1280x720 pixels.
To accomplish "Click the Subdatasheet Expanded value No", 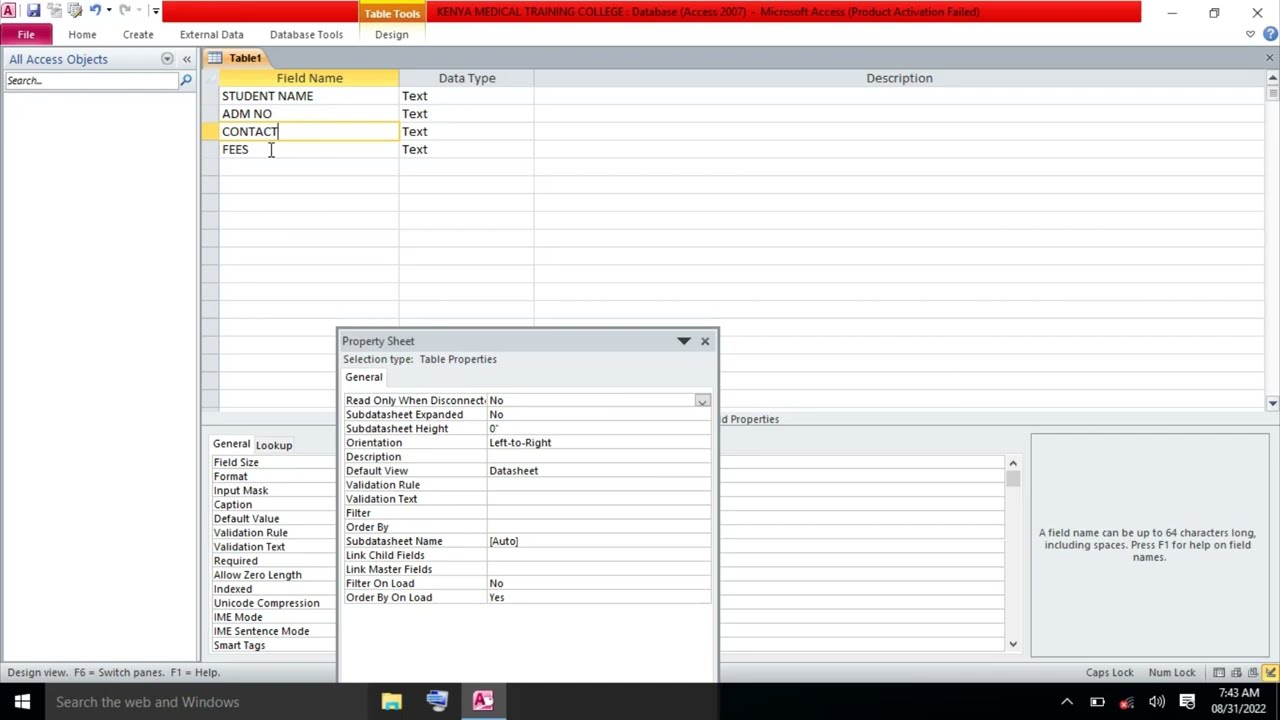I will pyautogui.click(x=598, y=414).
